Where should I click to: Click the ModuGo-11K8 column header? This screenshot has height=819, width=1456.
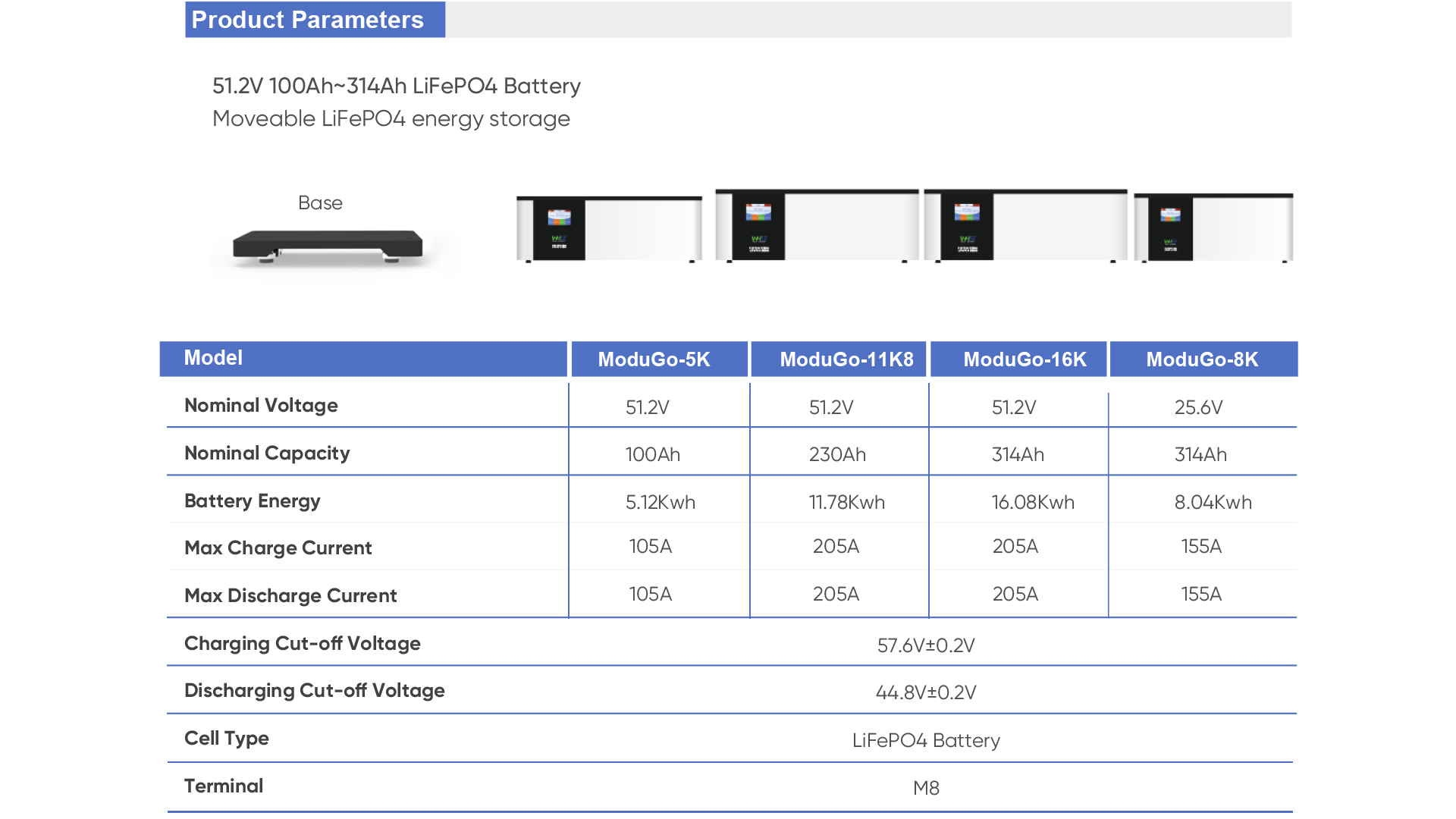click(x=846, y=359)
